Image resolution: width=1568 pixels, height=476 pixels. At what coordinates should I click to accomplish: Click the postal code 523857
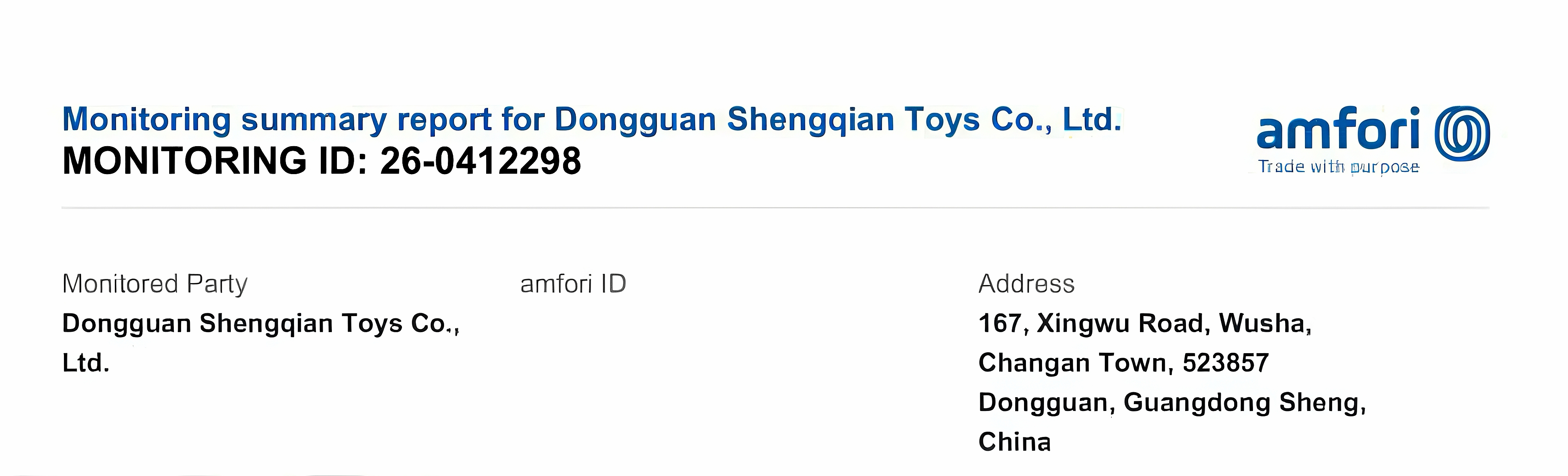(1225, 363)
